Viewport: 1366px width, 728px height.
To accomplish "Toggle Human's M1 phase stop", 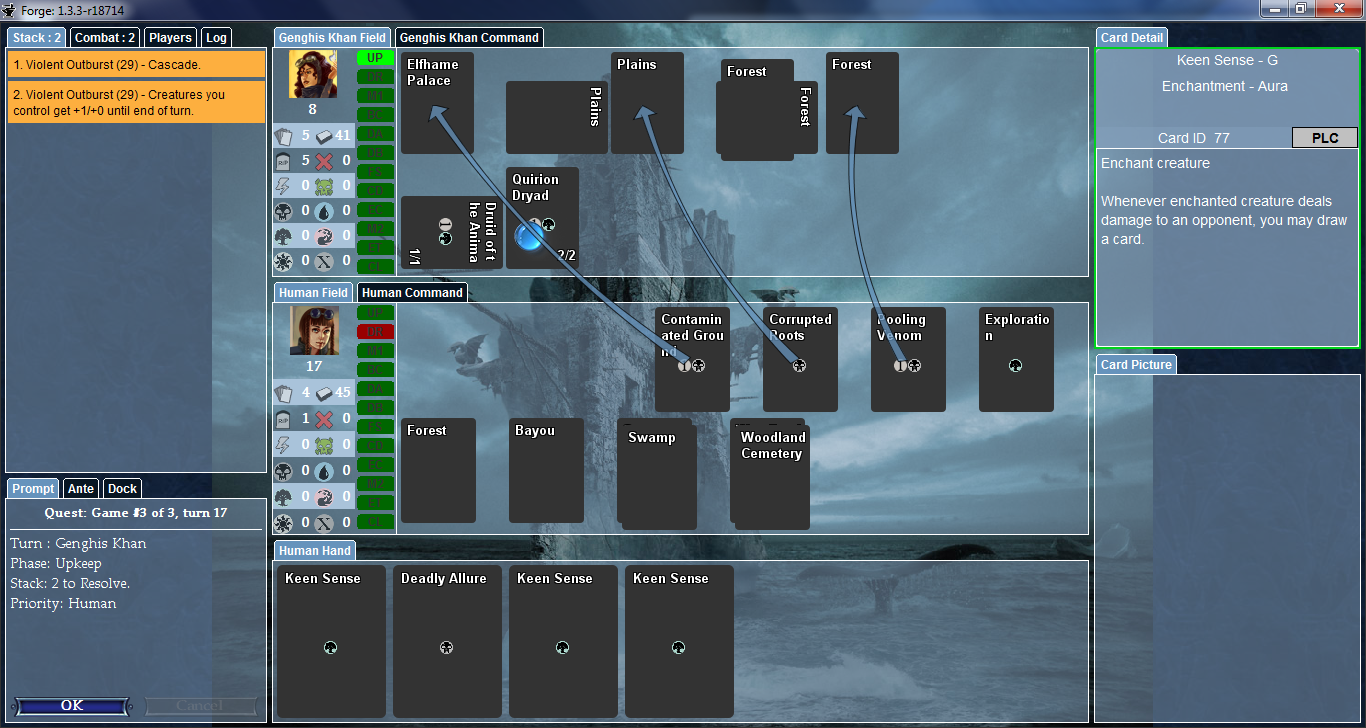I will coord(375,350).
